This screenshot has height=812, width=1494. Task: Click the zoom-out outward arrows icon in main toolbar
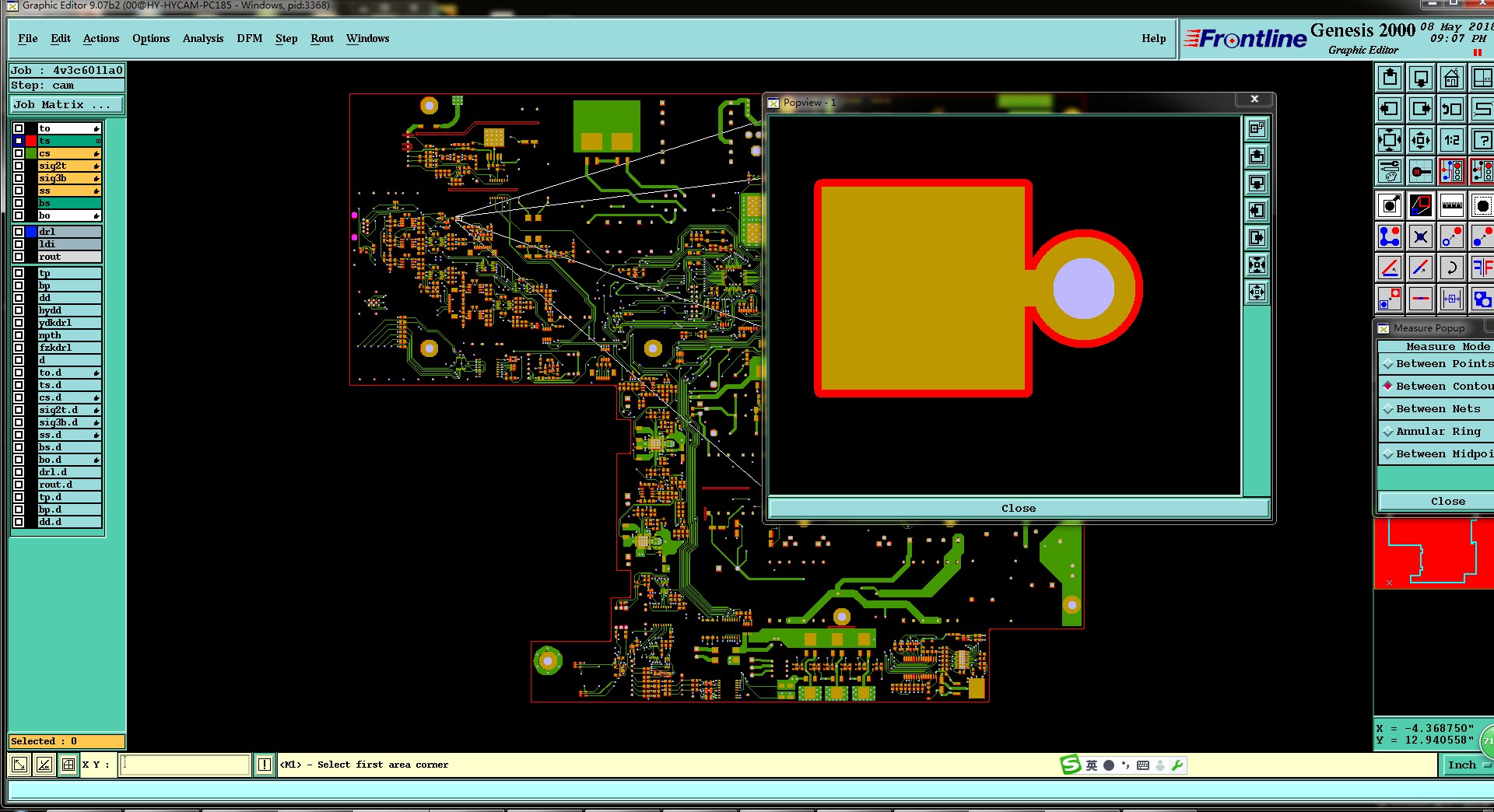[1421, 140]
